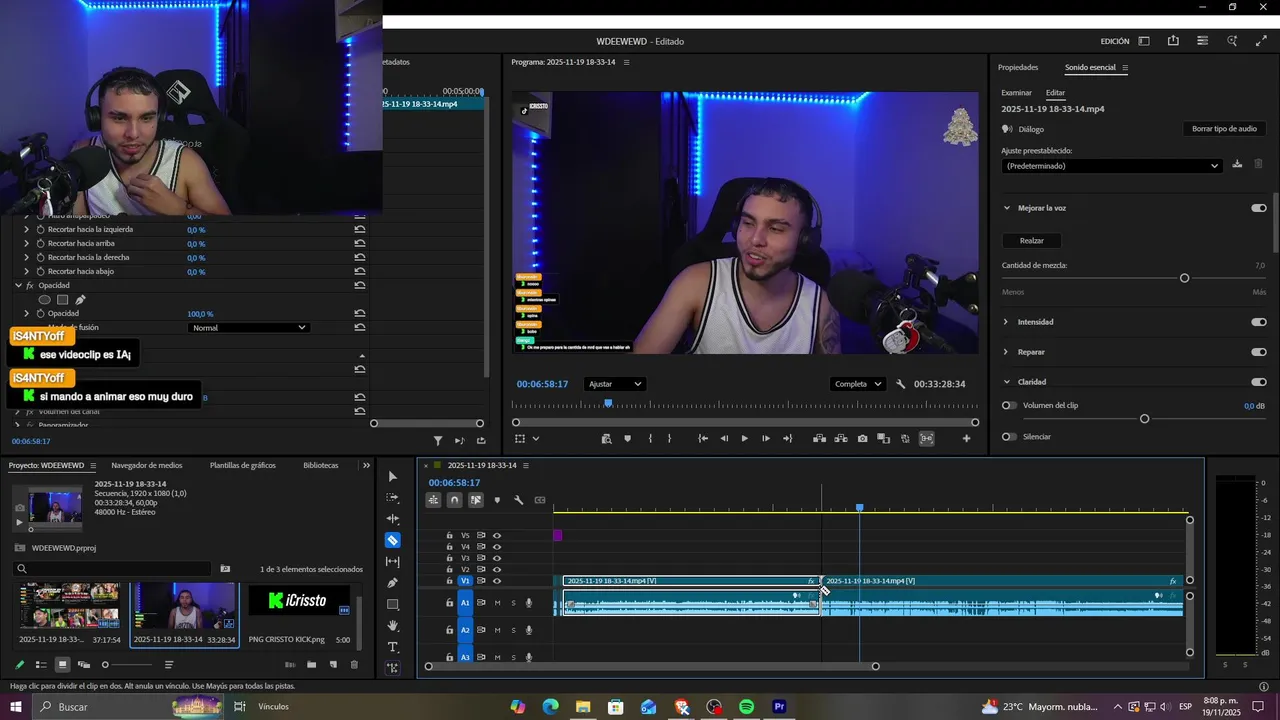
Task: Toggle captions CC track button
Action: (540, 500)
